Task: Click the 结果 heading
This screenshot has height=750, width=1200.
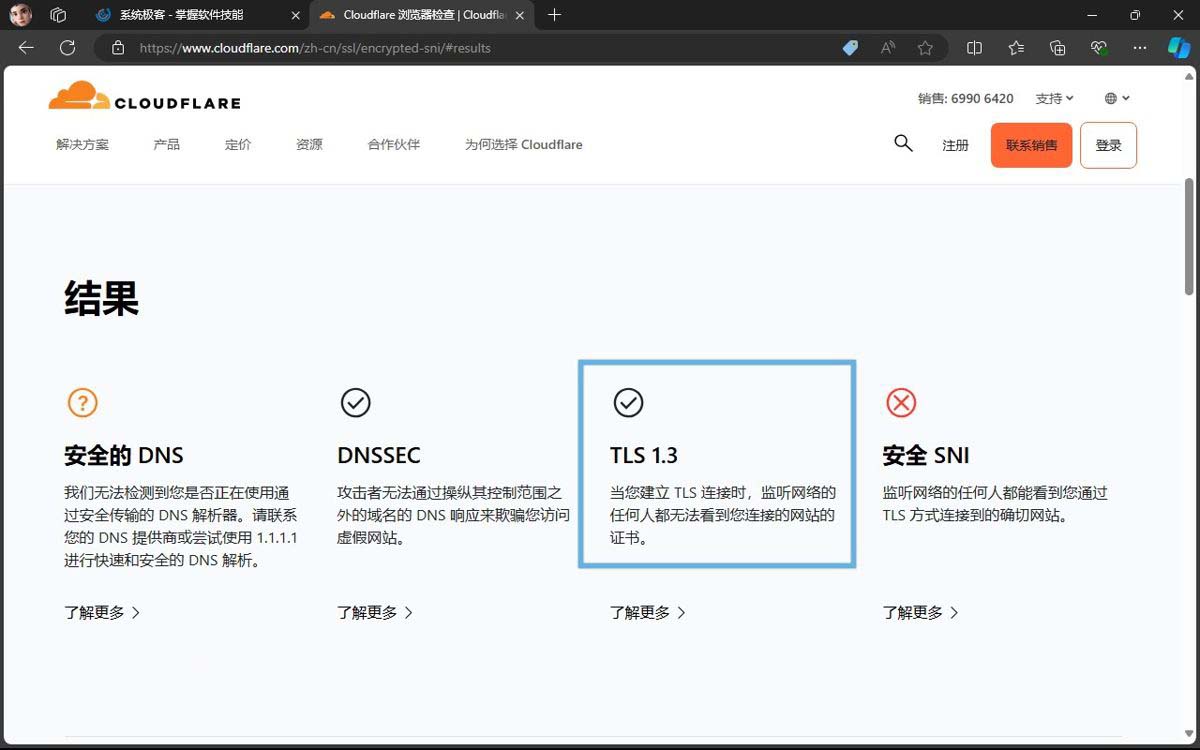Action: pos(101,298)
